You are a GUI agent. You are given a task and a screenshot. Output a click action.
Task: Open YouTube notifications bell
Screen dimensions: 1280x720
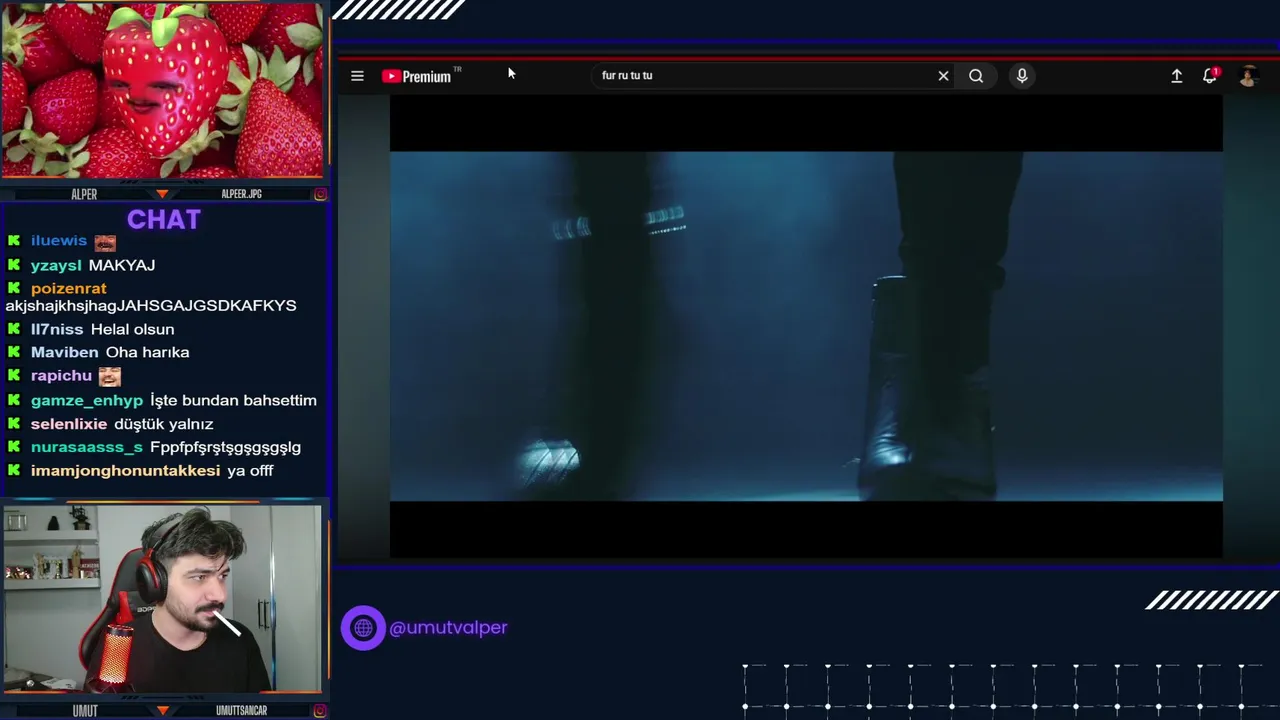(x=1210, y=76)
